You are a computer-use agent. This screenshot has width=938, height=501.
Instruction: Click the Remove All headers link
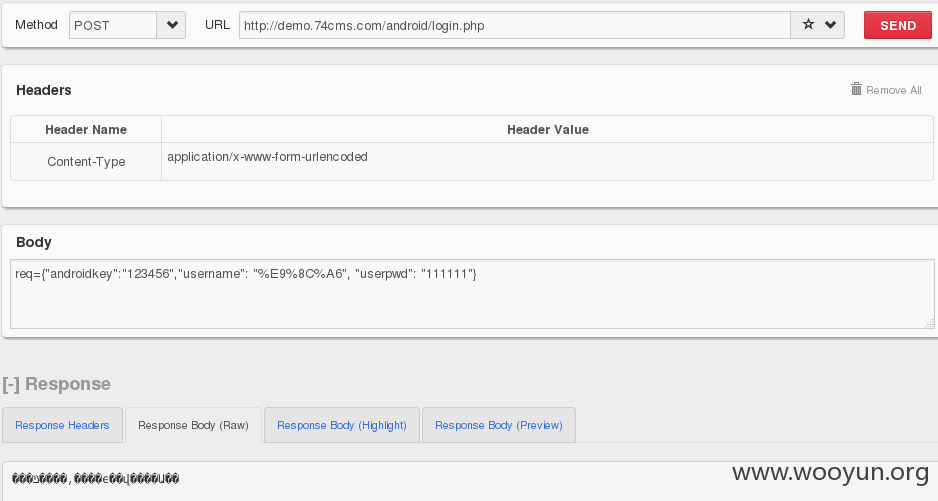pyautogui.click(x=893, y=90)
